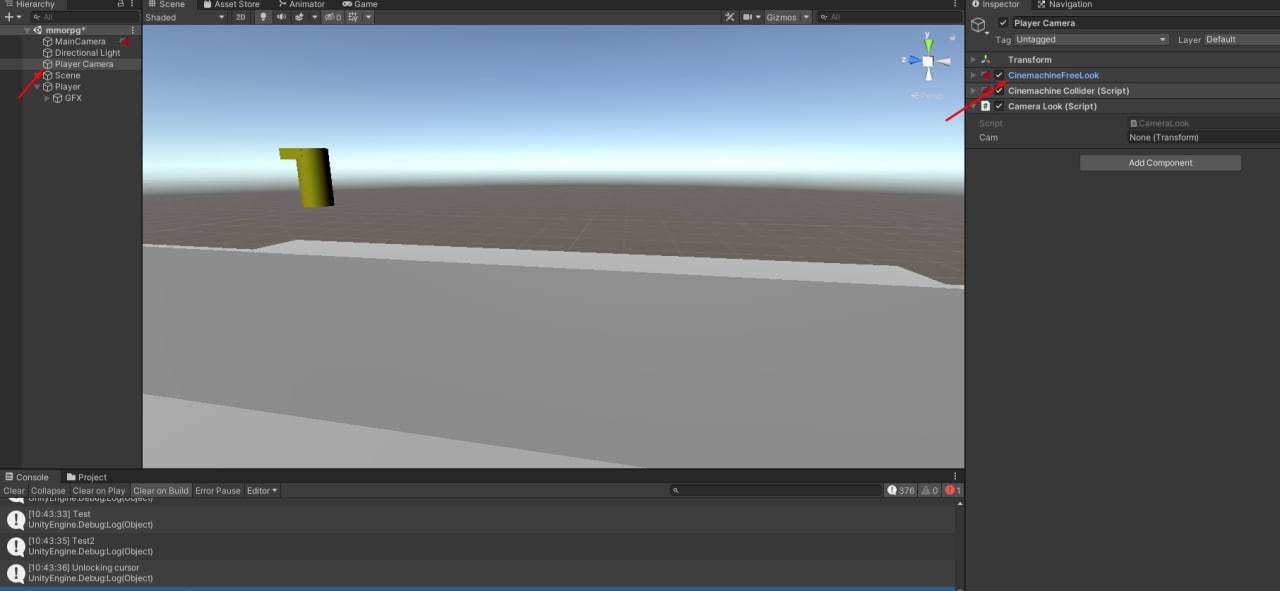The height and width of the screenshot is (591, 1280).
Task: Select the Scene object in Hierarchy
Action: click(x=67, y=76)
